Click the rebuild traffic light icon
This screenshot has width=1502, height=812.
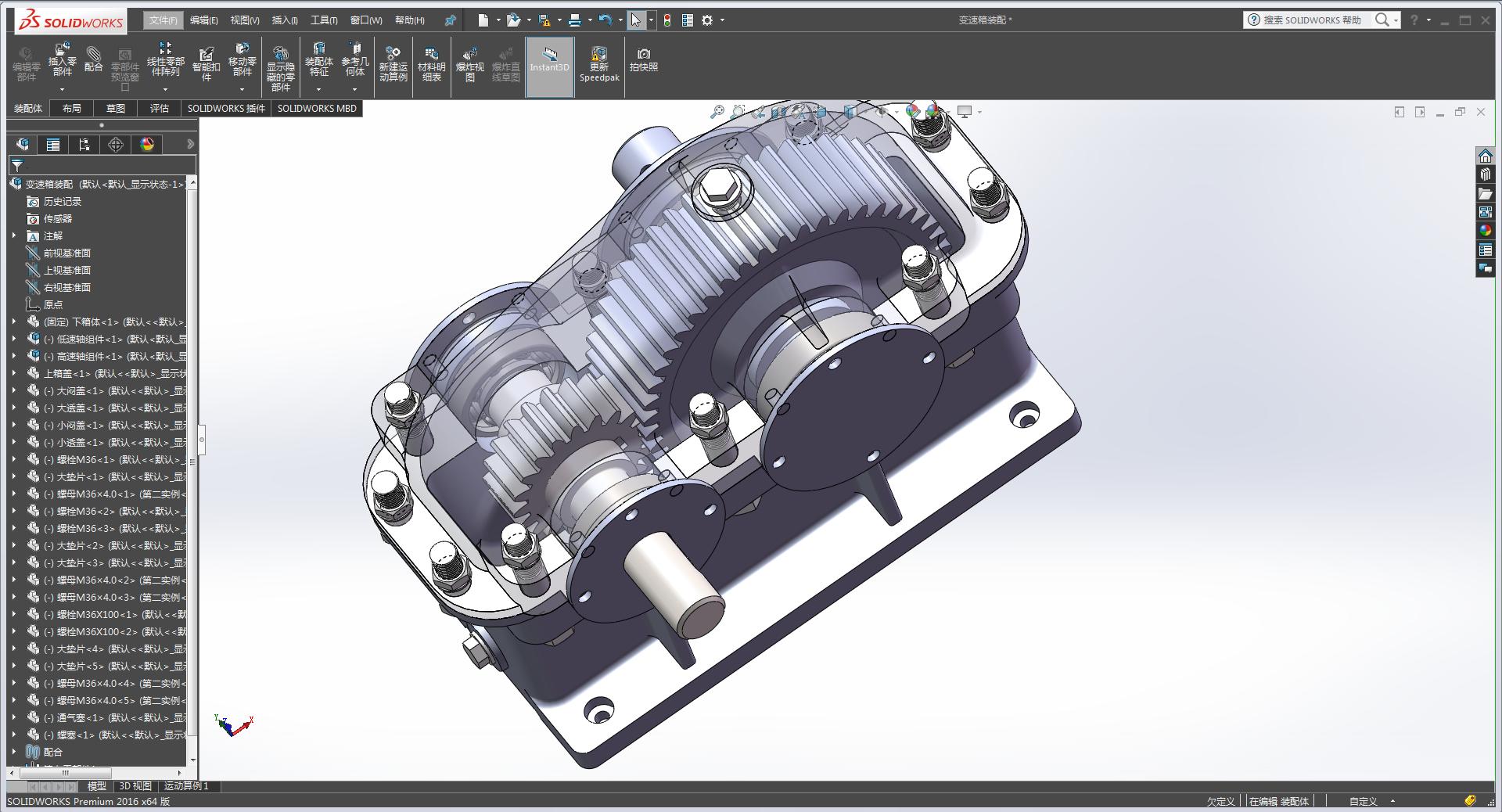coord(667,20)
